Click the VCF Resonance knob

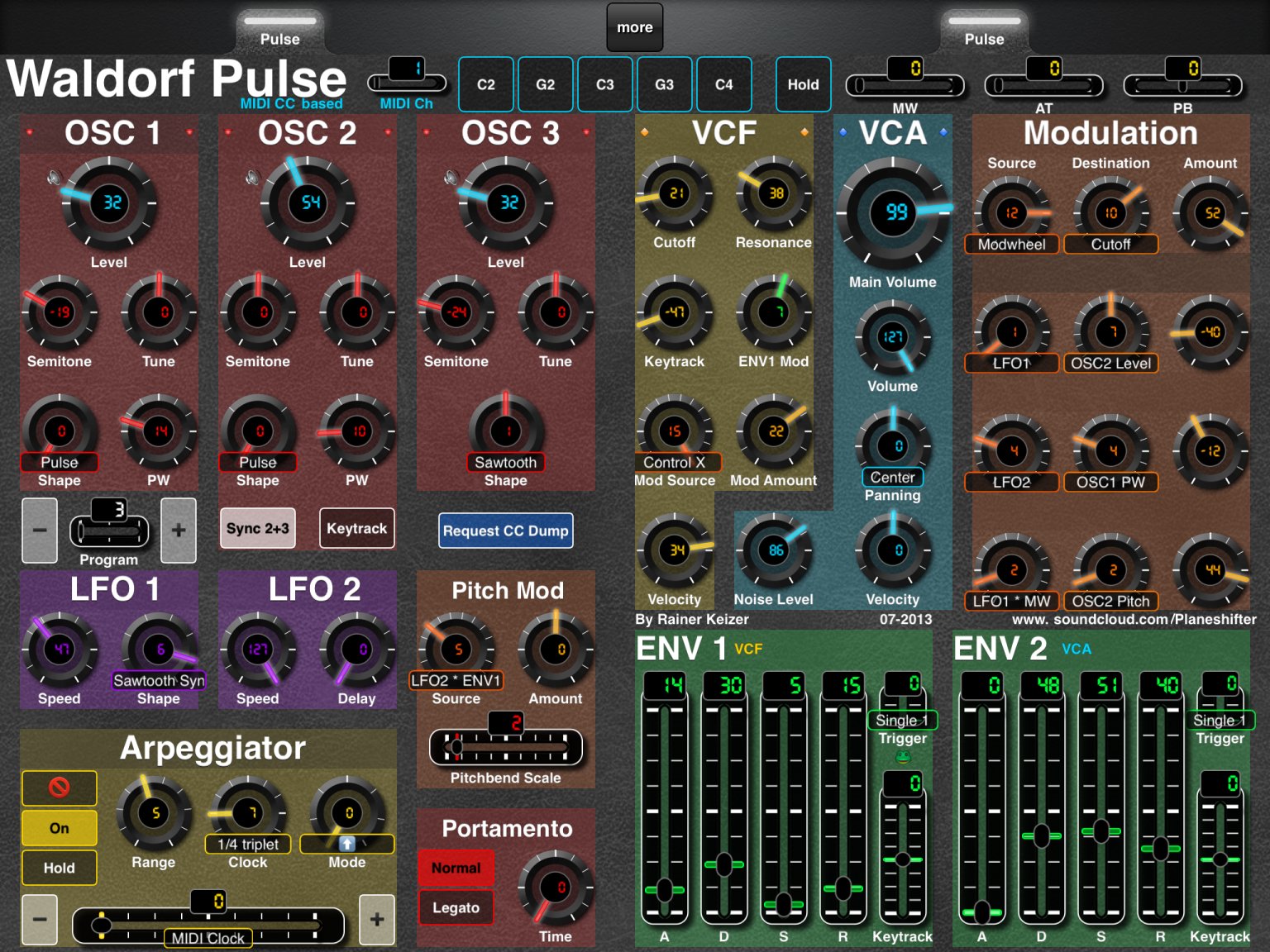tap(774, 193)
